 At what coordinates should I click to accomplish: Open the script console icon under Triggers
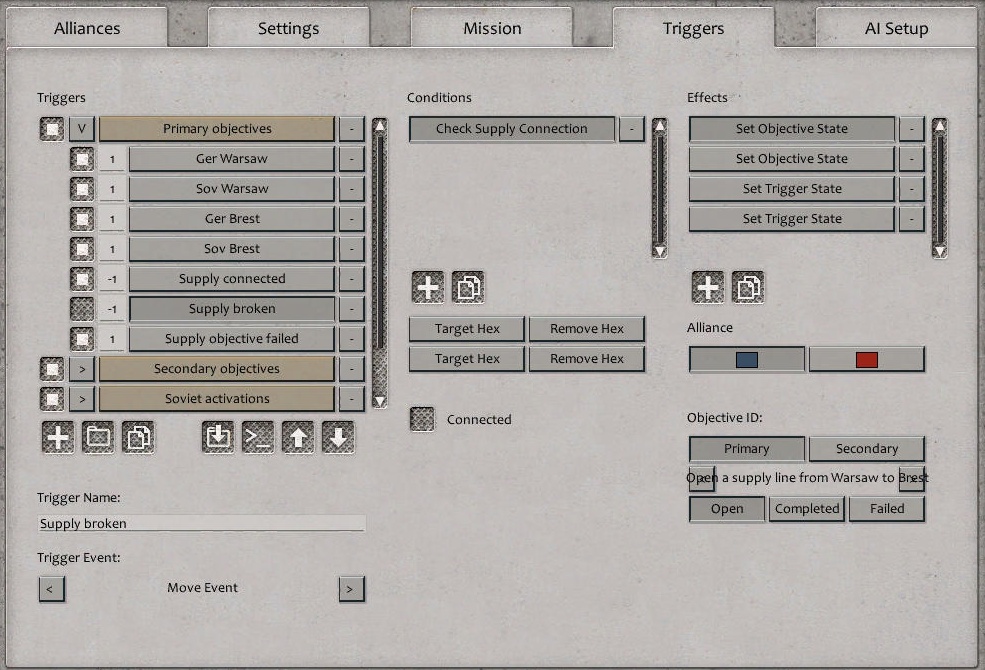pos(258,437)
